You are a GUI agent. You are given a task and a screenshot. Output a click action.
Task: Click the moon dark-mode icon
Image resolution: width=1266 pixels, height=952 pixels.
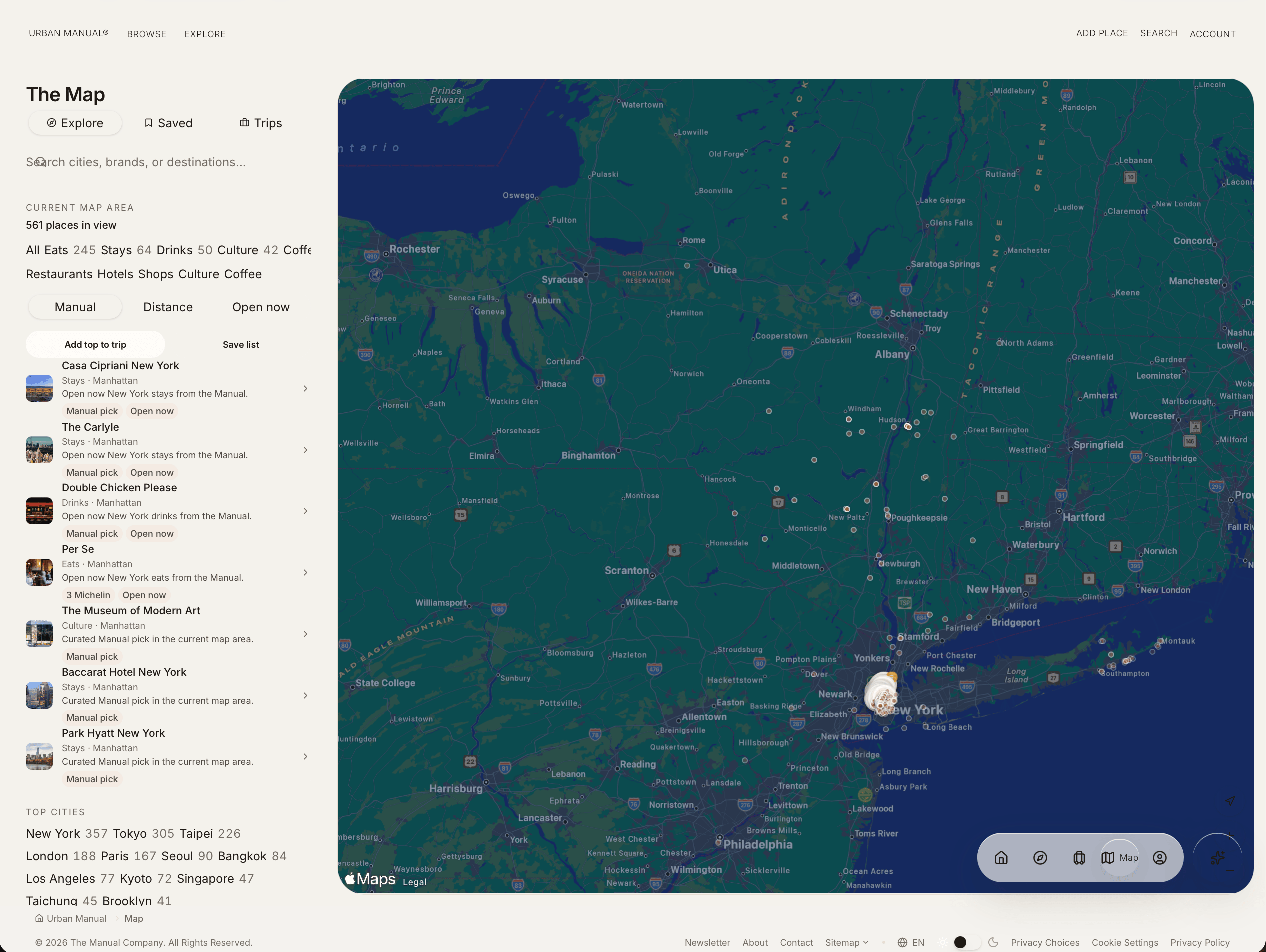[x=993, y=943]
